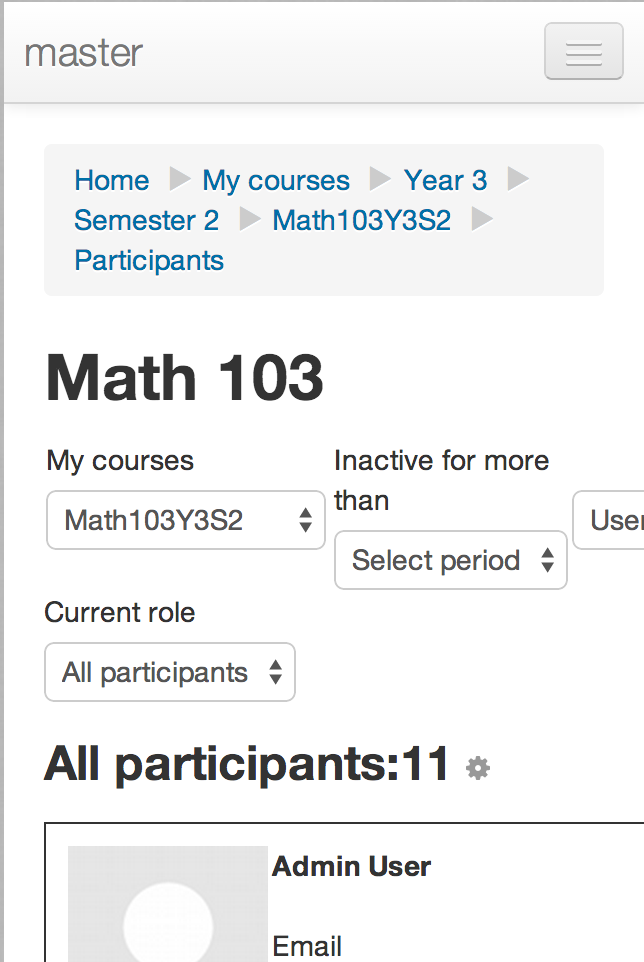Click the arrow separator before Year 3 breadcrumb
Viewport: 644px width, 962px height.
[x=380, y=179]
